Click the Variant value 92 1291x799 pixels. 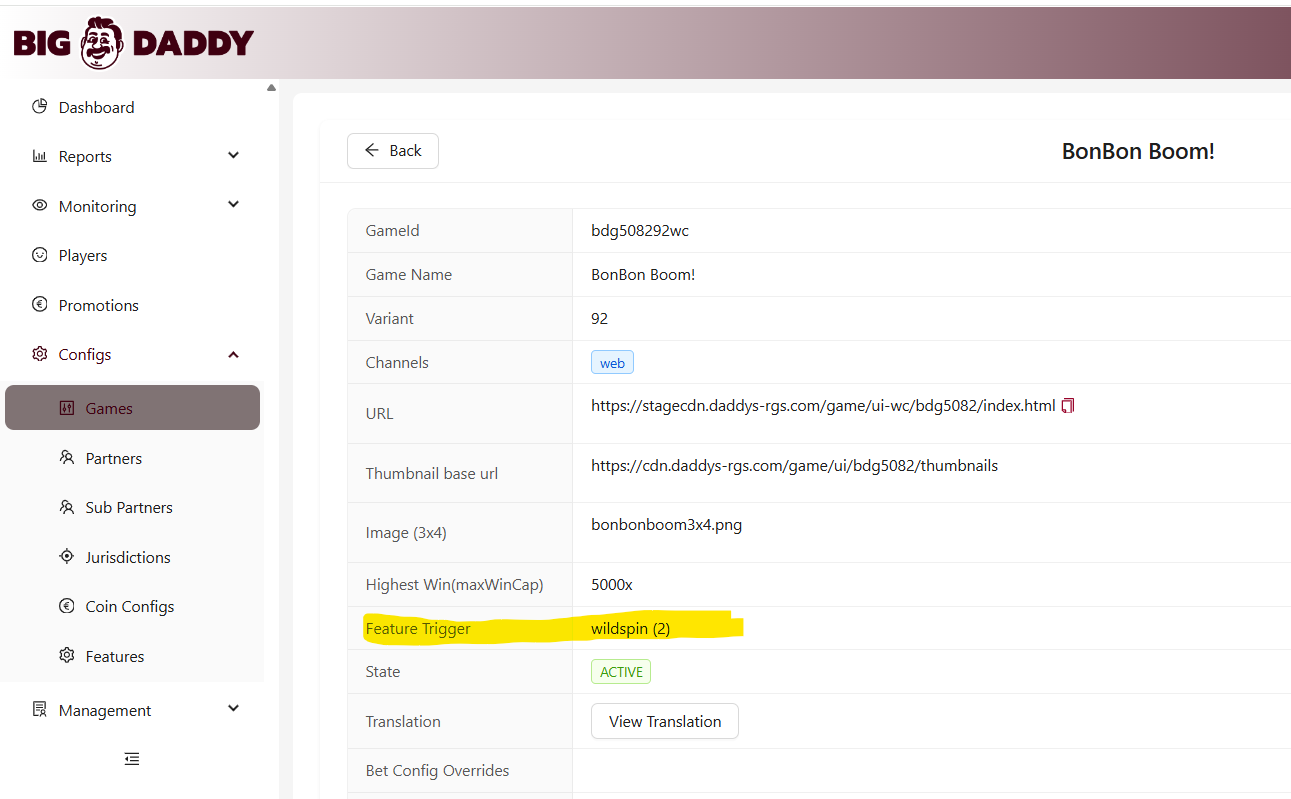(x=600, y=319)
